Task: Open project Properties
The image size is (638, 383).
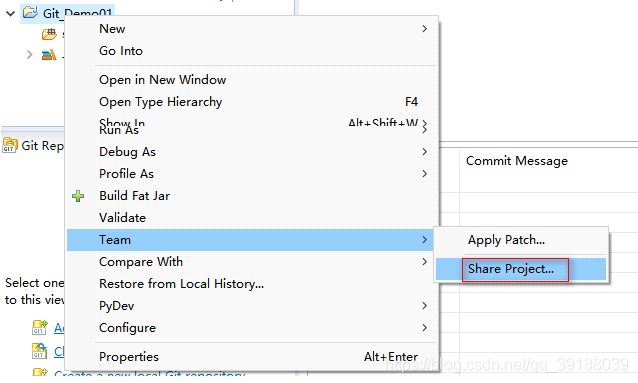Action: 252,357
